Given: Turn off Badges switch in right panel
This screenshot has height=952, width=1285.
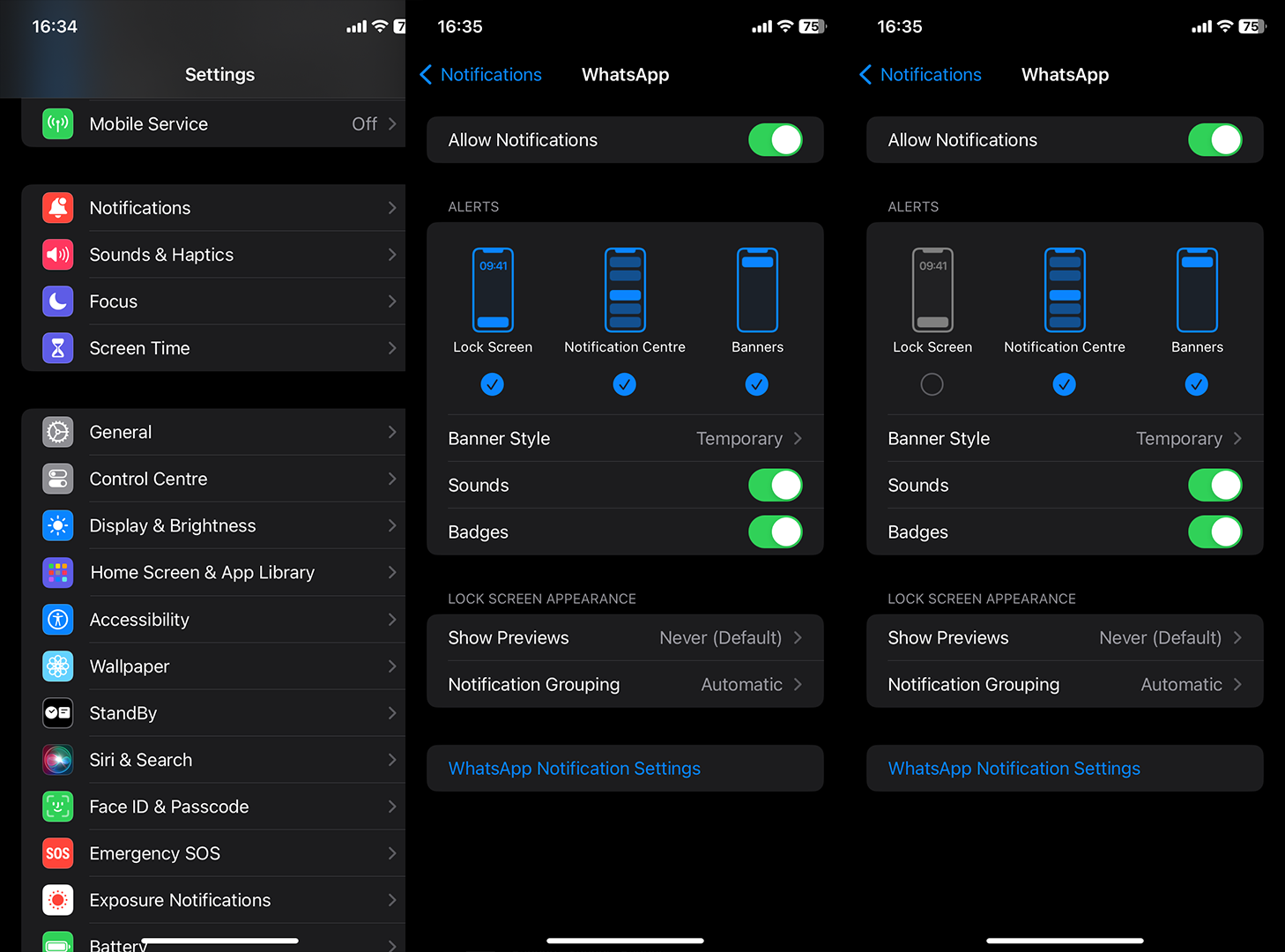Looking at the screenshot, I should (x=1215, y=532).
